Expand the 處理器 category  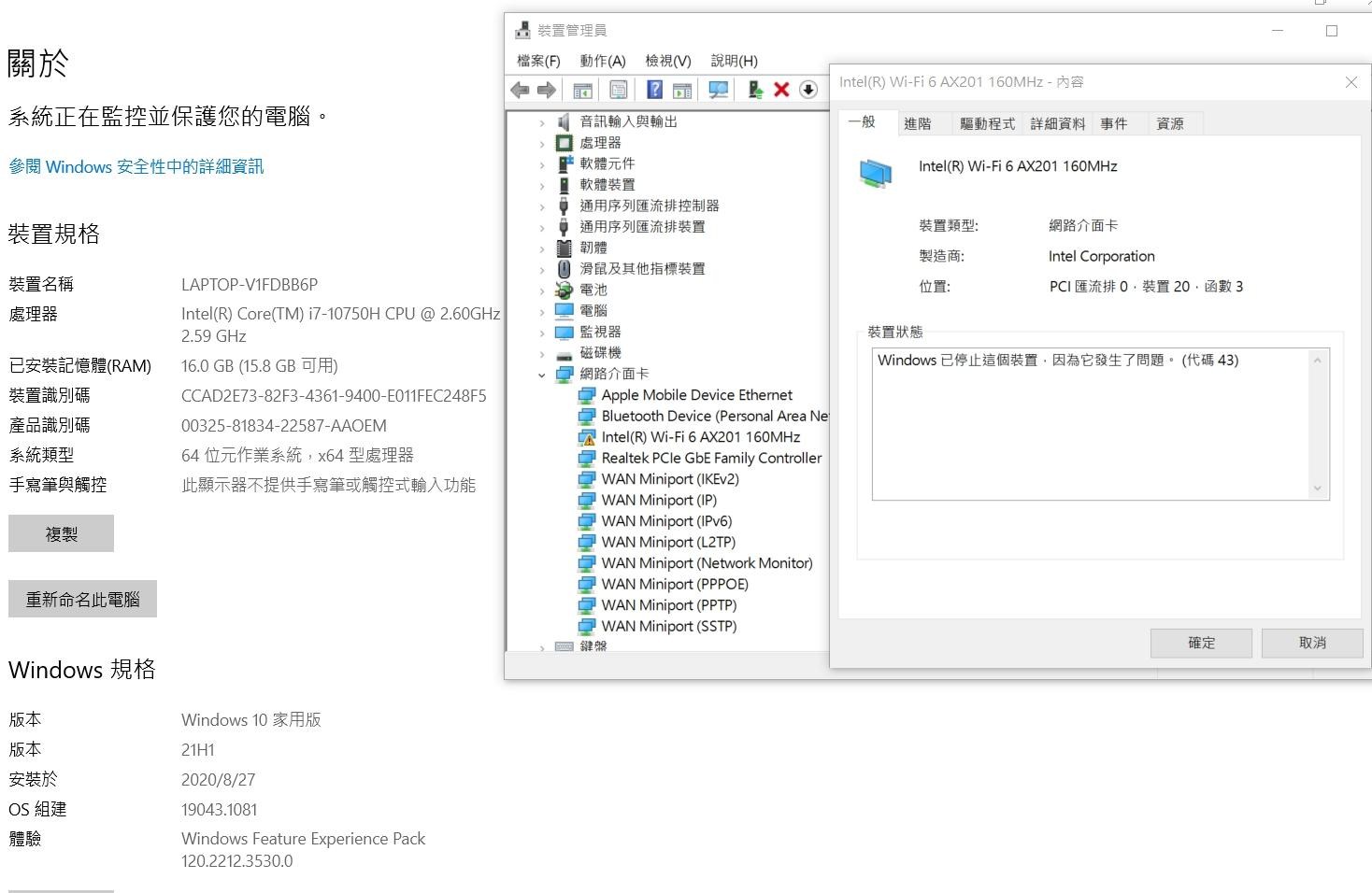[542, 142]
